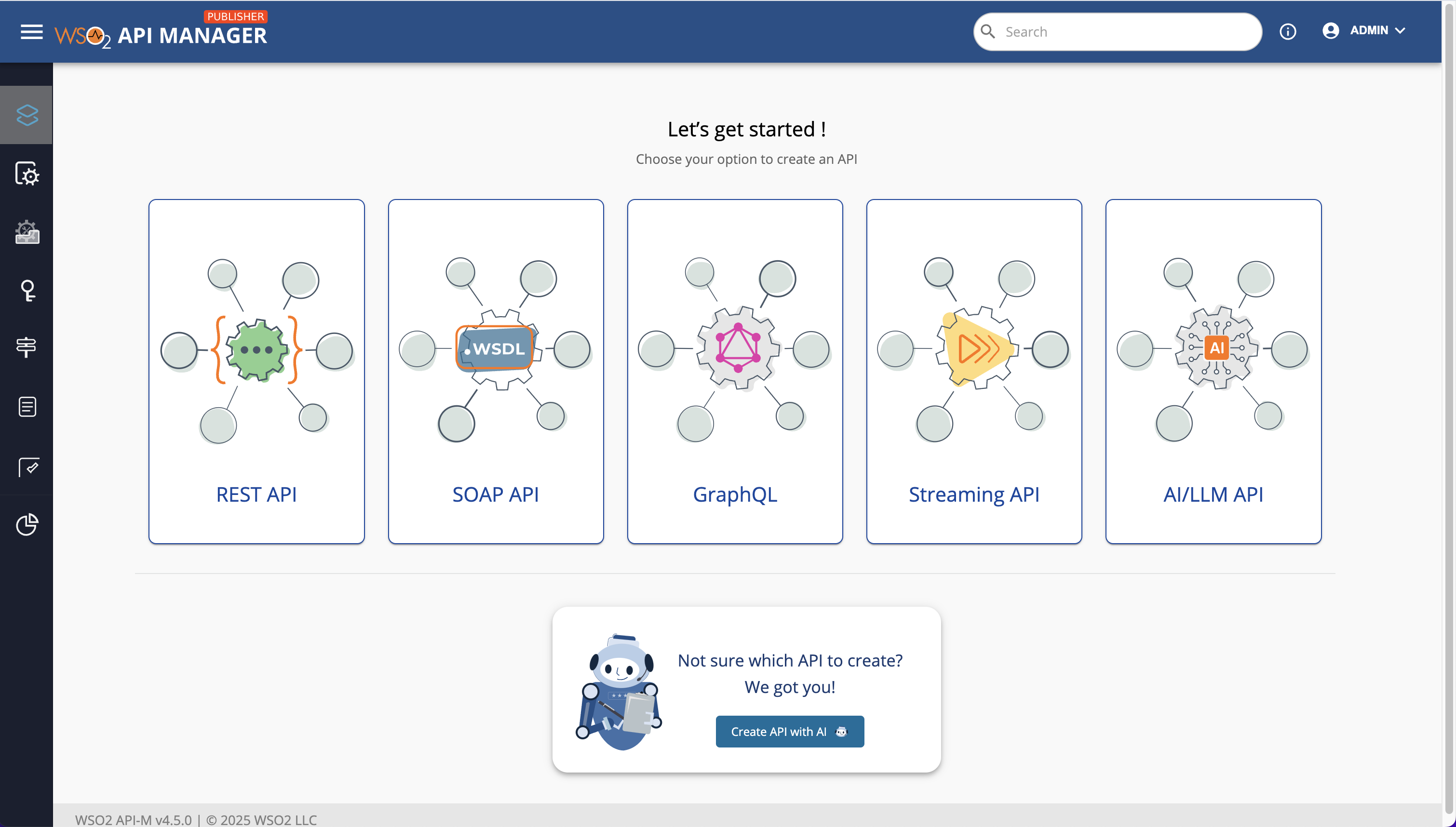This screenshot has width=1456, height=827.
Task: Choose the Streaming API label
Action: coord(974,495)
